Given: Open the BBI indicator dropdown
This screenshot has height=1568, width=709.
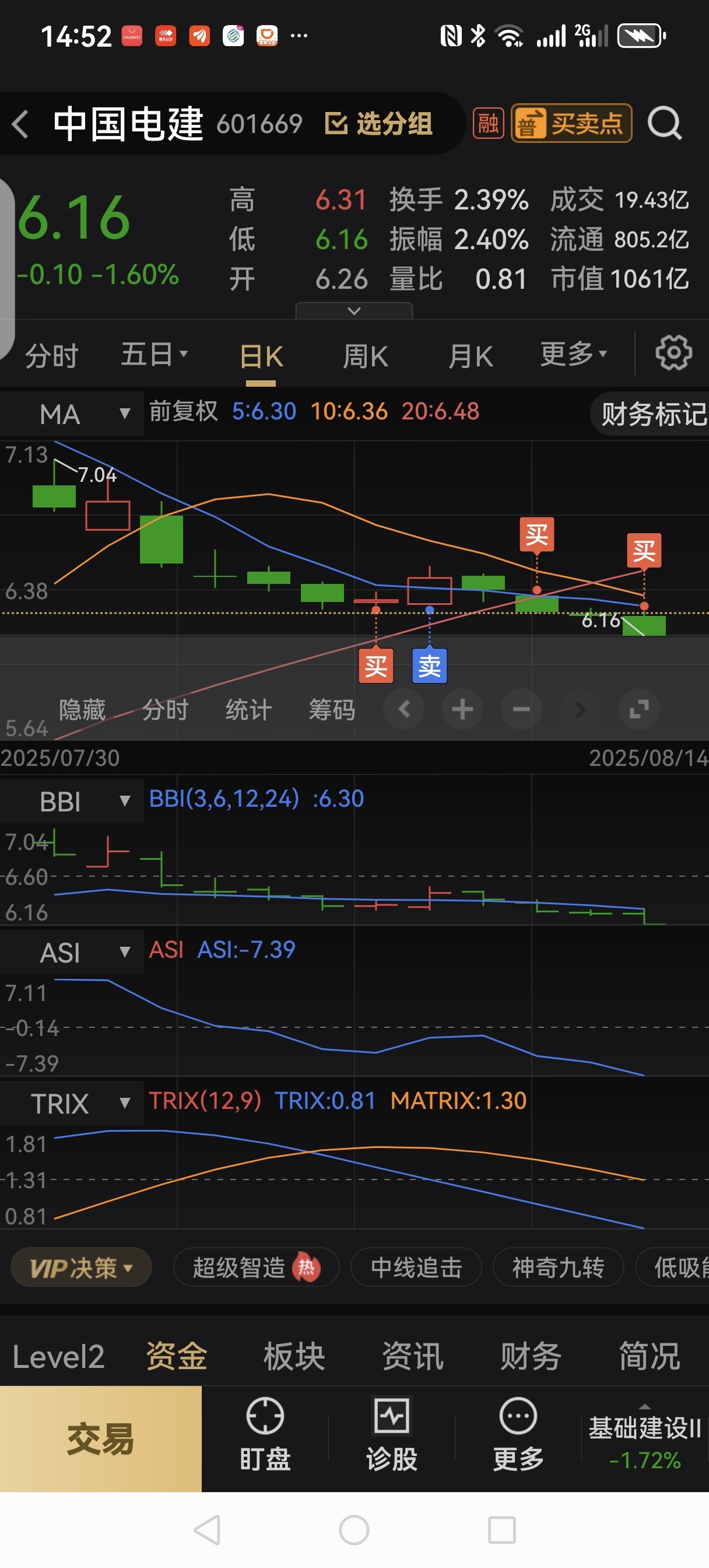Looking at the screenshot, I should [x=72, y=801].
